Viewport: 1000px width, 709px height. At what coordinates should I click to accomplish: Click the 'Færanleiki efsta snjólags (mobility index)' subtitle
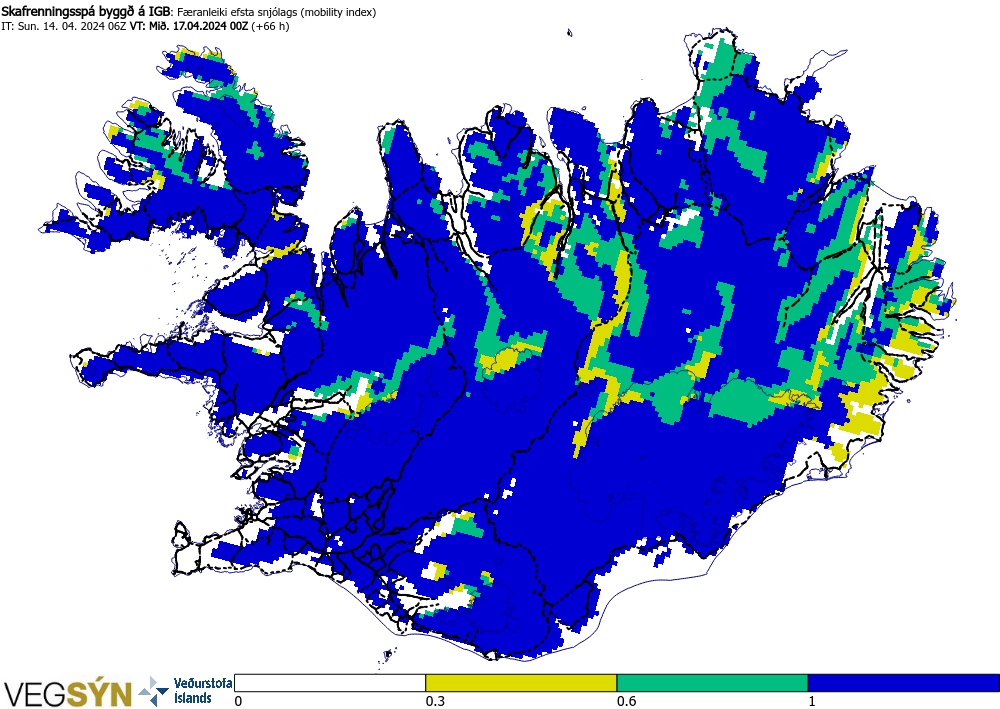pyautogui.click(x=276, y=12)
